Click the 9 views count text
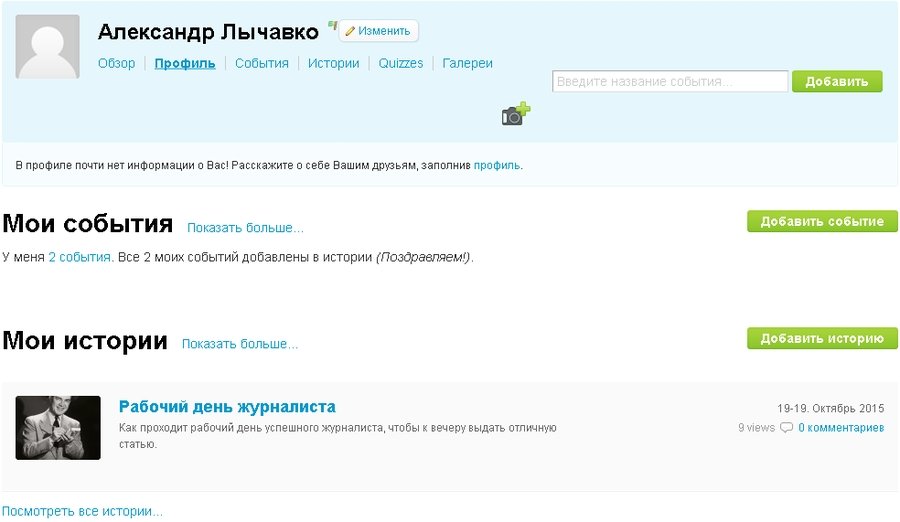 point(757,428)
